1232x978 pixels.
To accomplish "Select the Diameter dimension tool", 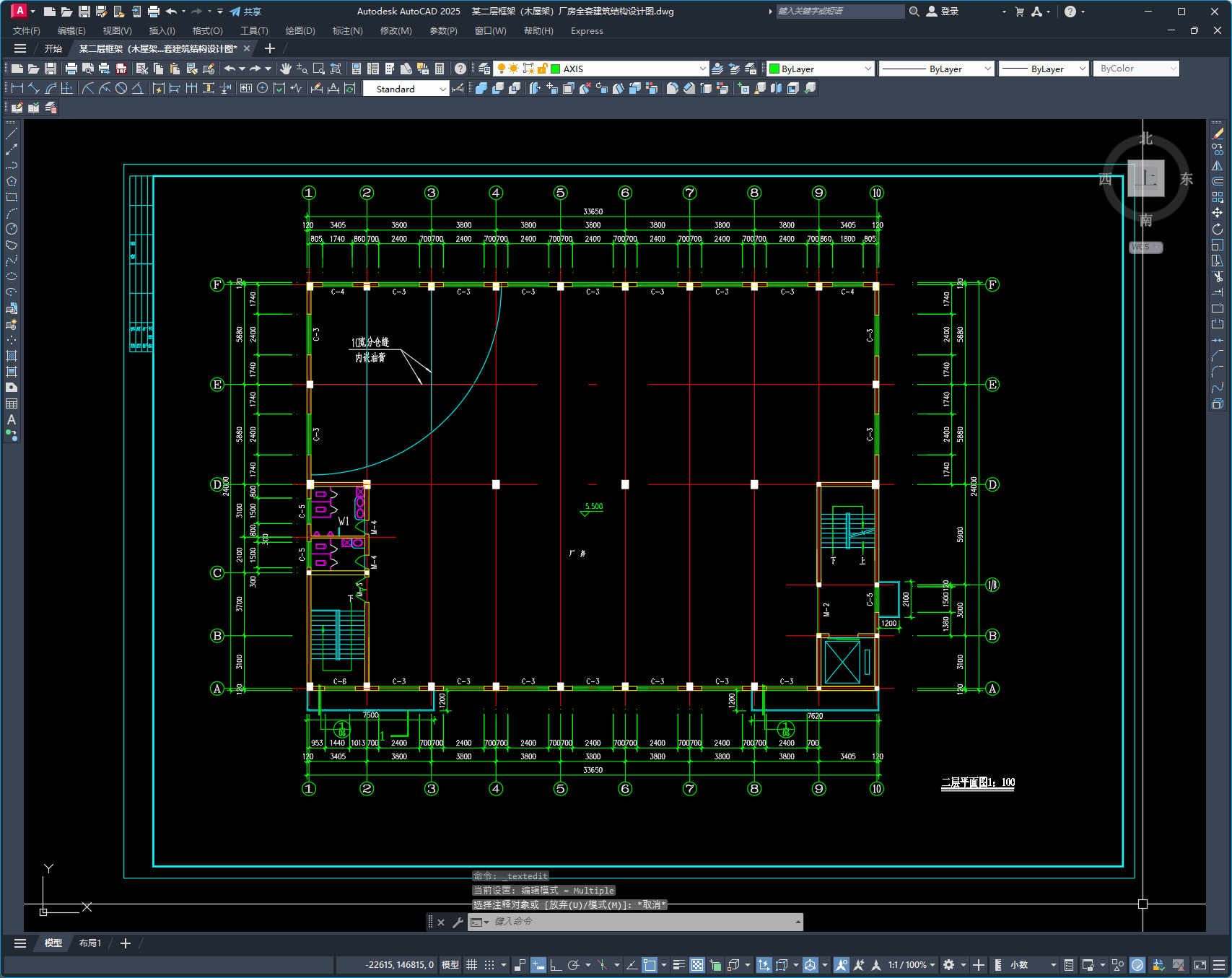I will click(x=121, y=88).
